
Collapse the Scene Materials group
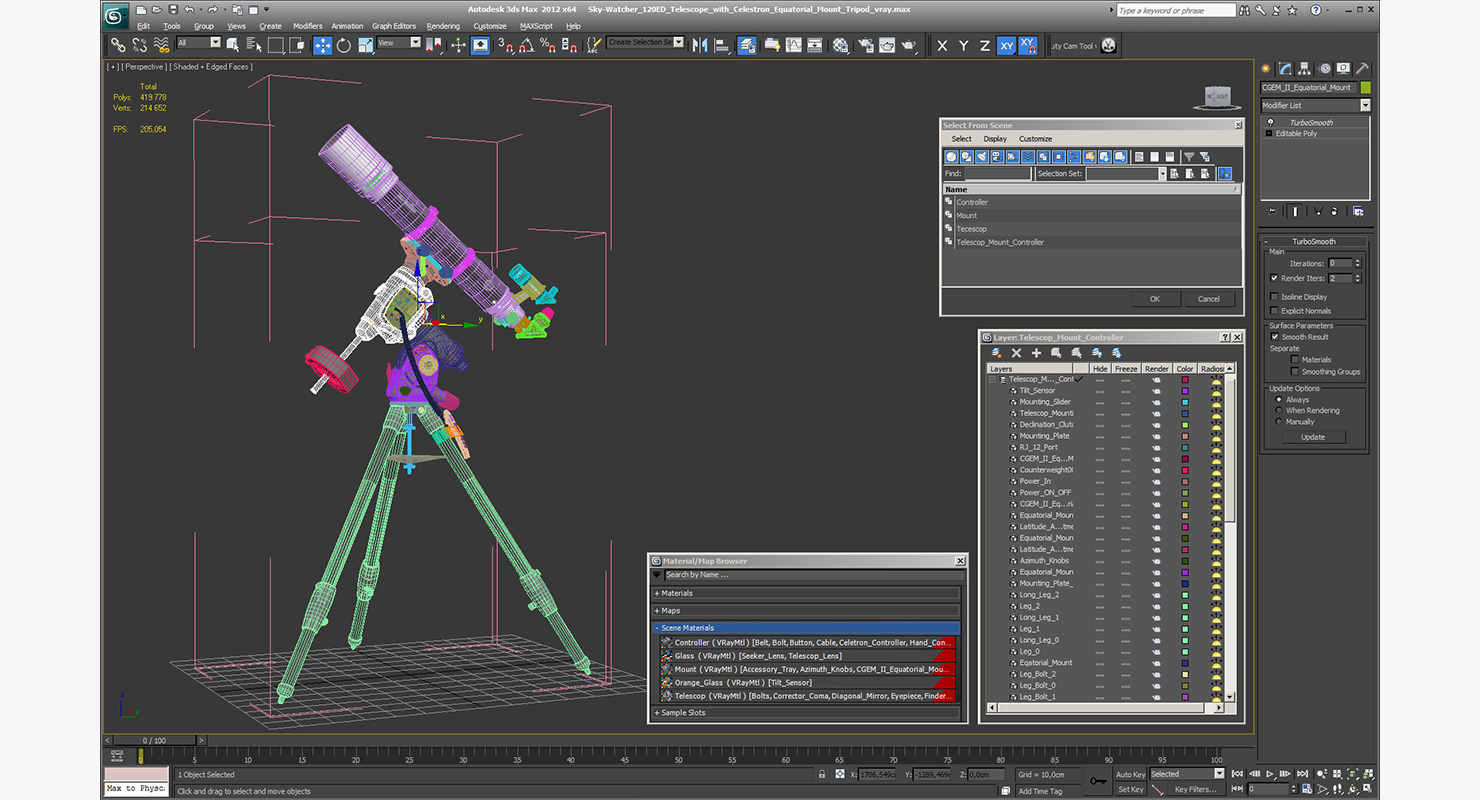coord(806,628)
